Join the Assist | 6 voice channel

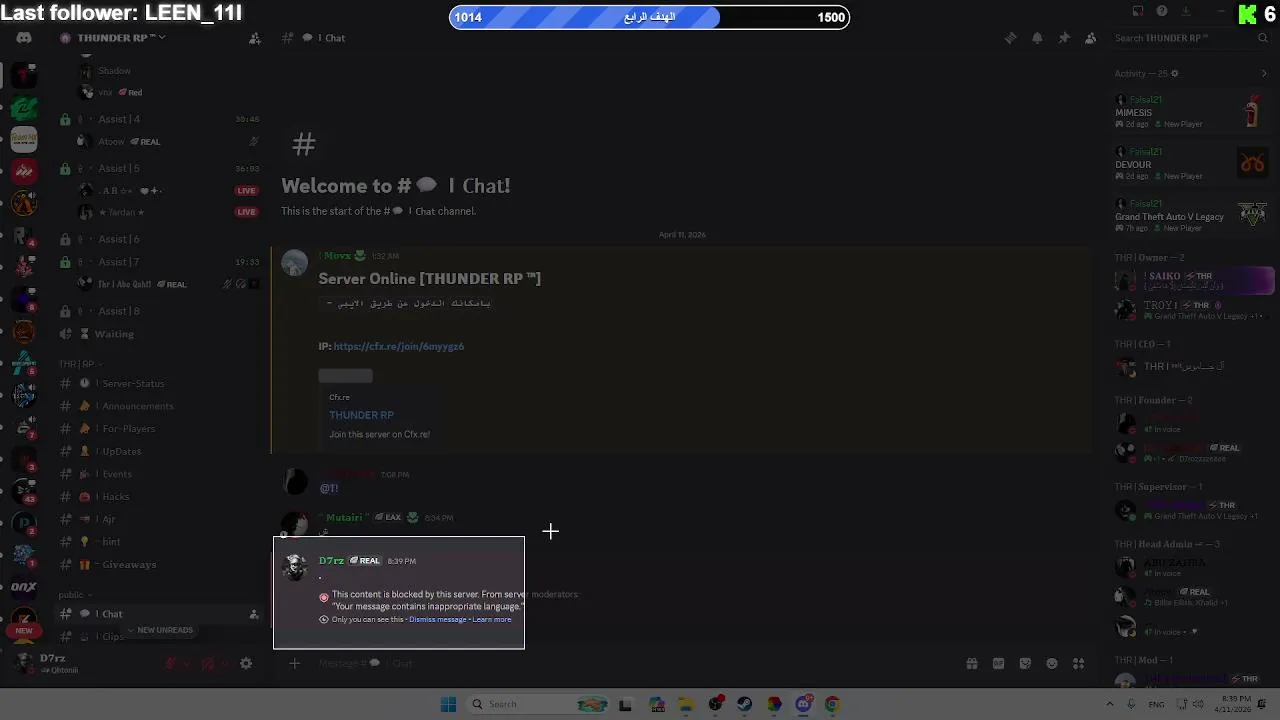tap(160, 239)
